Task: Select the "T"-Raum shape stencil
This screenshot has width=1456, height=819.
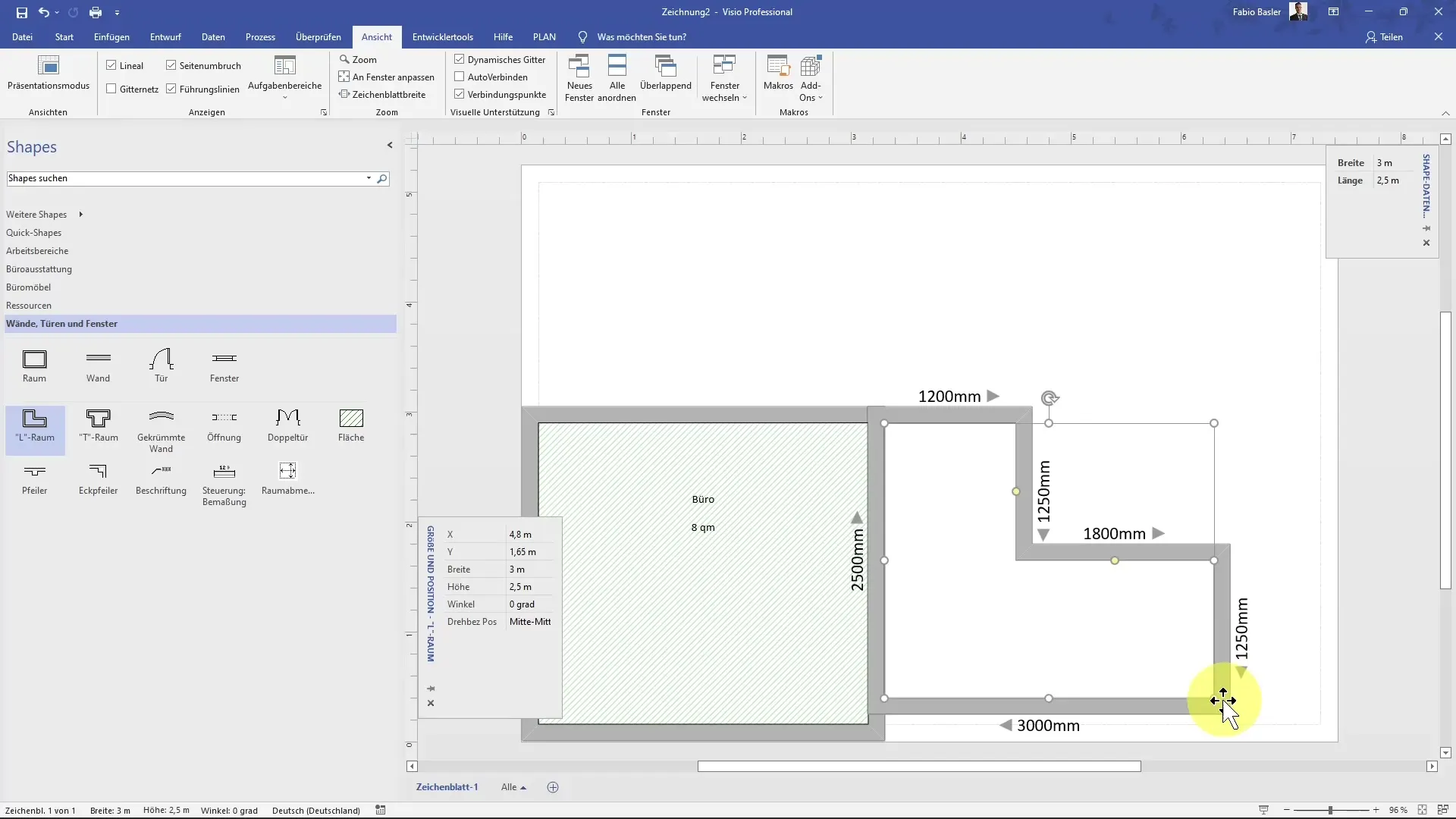Action: pyautogui.click(x=98, y=426)
